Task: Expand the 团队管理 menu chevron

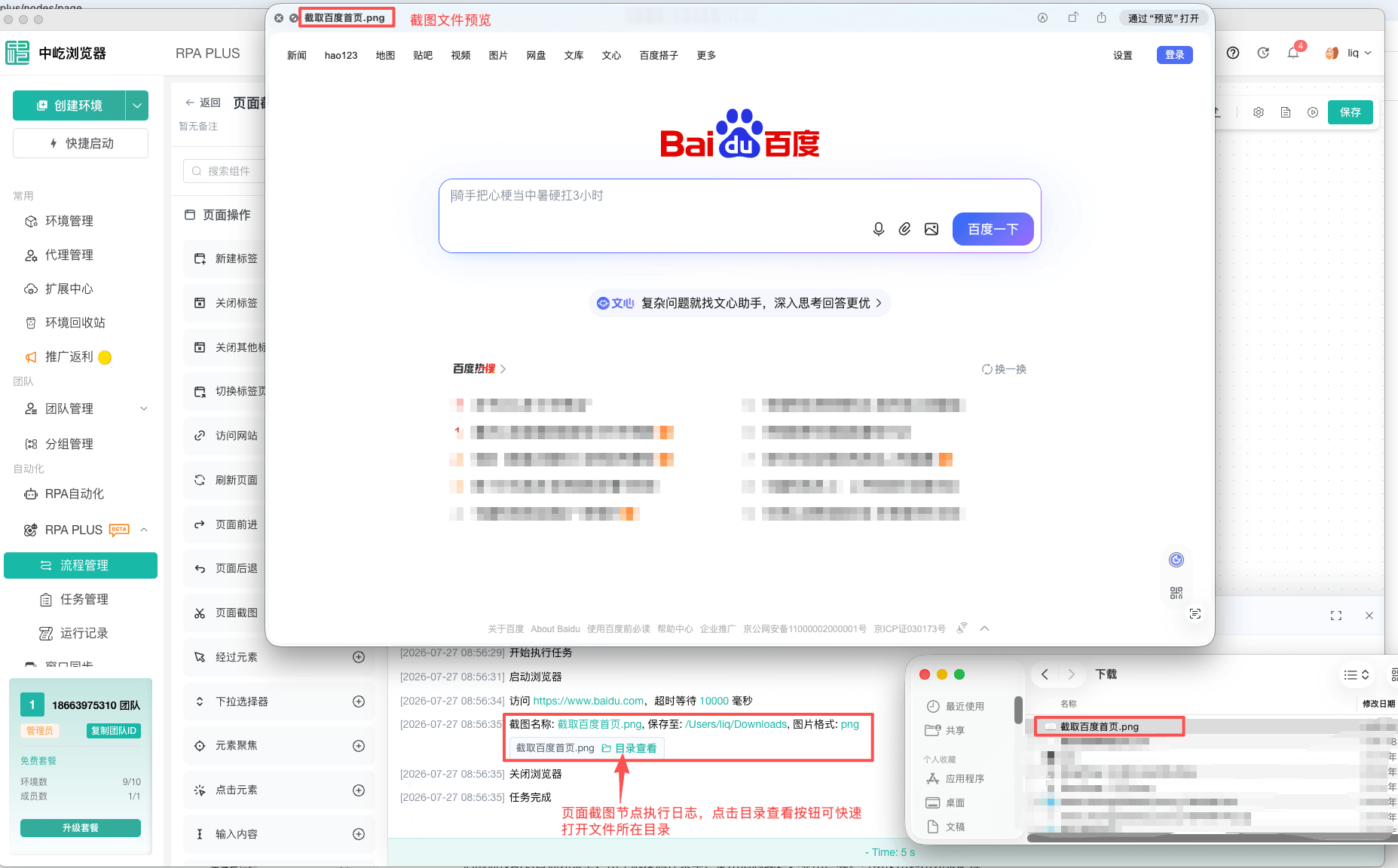Action: point(144,408)
